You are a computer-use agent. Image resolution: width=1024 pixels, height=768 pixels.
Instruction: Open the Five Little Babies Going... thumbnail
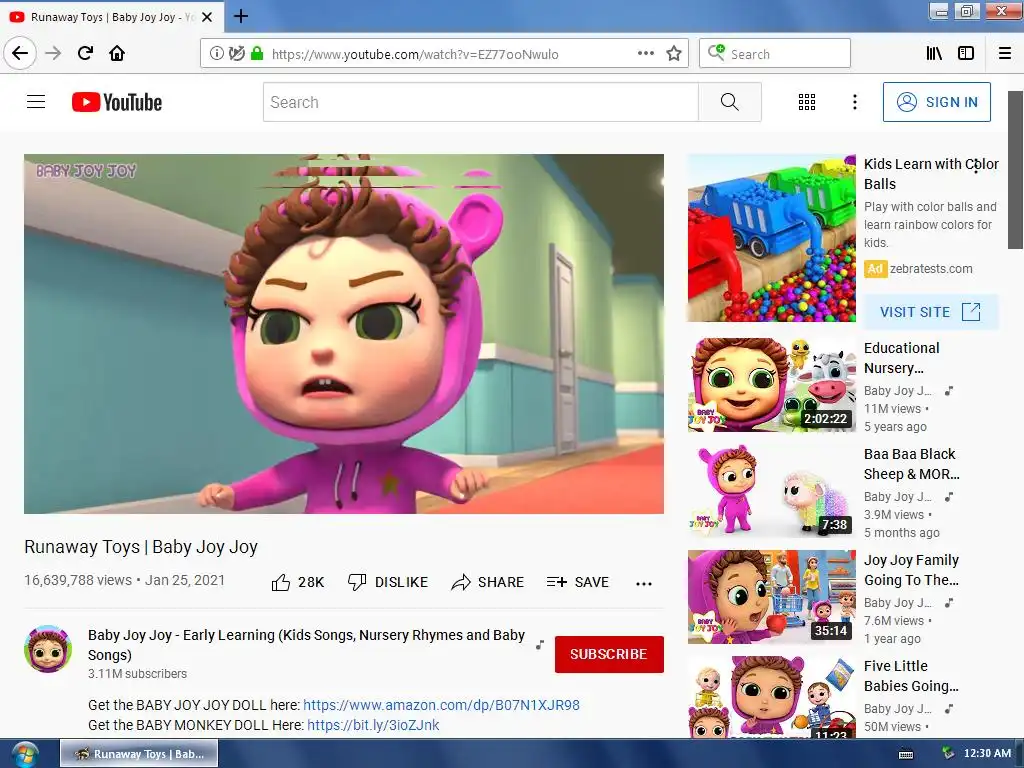(x=771, y=697)
